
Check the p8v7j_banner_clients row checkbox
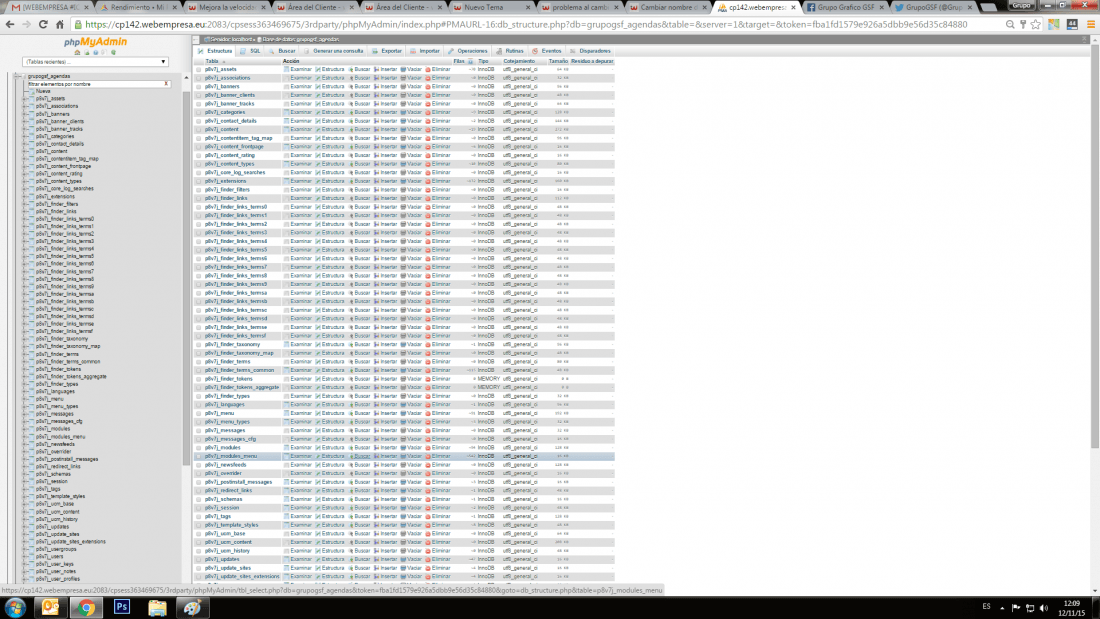199,95
